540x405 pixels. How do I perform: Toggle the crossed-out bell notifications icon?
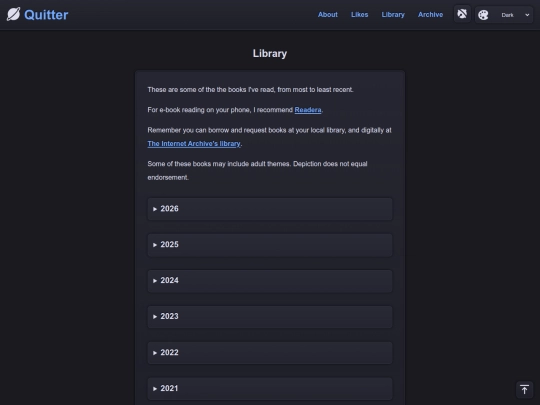[x=462, y=14]
